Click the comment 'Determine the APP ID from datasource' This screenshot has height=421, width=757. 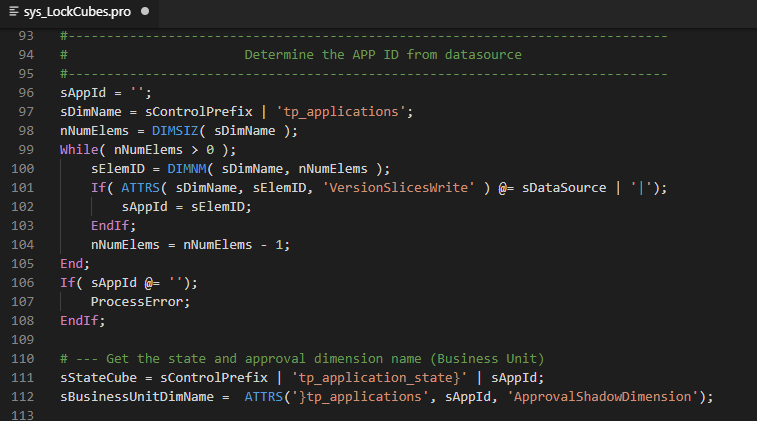(x=383, y=55)
